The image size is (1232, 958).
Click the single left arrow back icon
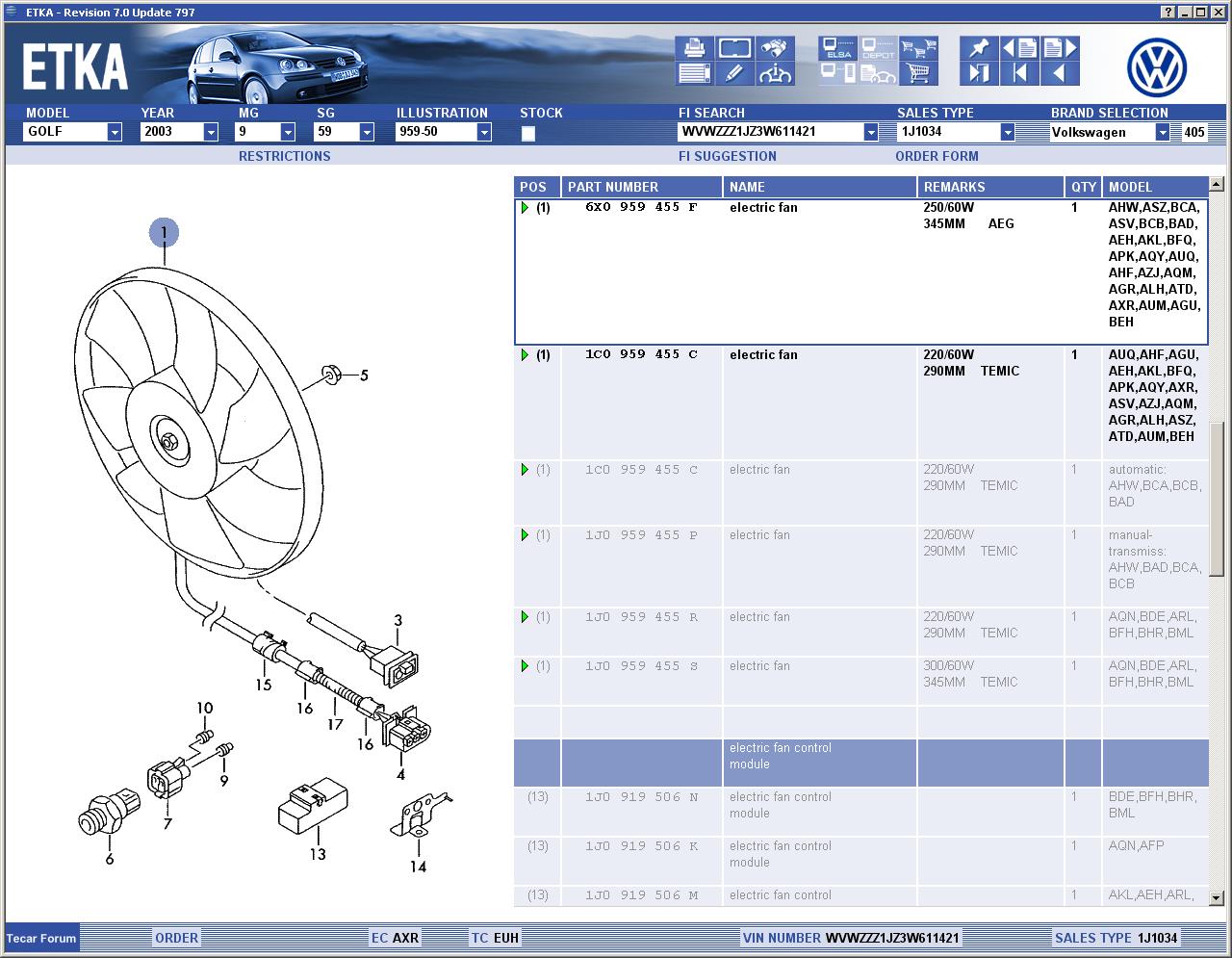(1060, 73)
